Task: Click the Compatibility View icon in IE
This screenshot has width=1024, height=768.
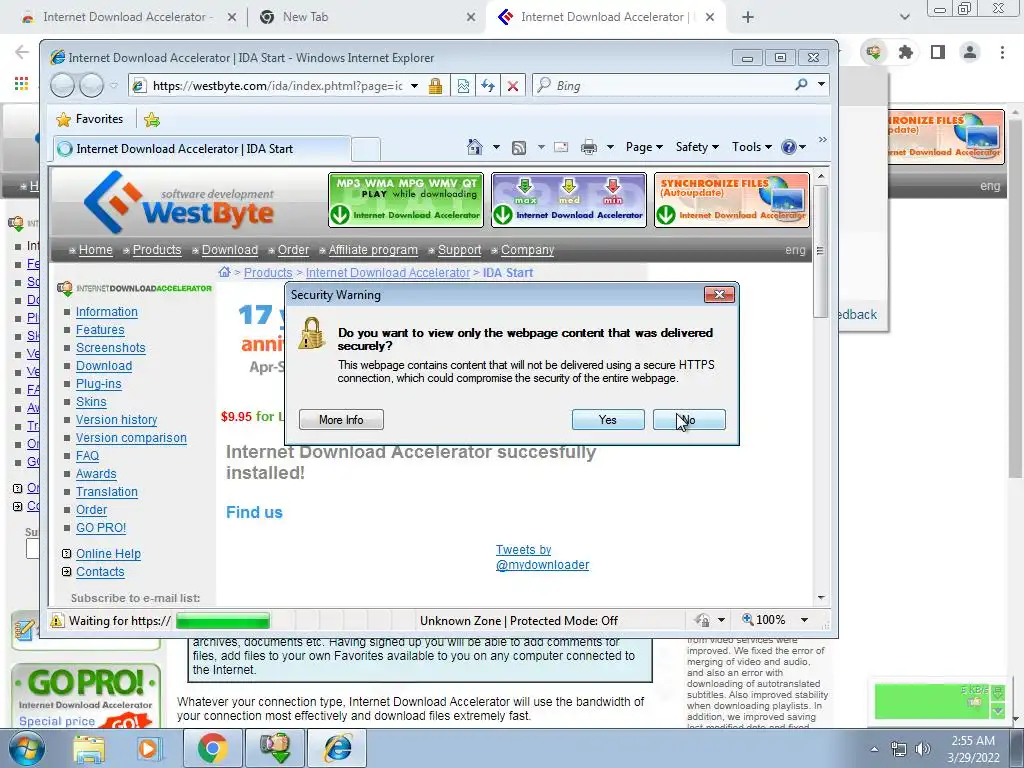Action: (x=463, y=86)
